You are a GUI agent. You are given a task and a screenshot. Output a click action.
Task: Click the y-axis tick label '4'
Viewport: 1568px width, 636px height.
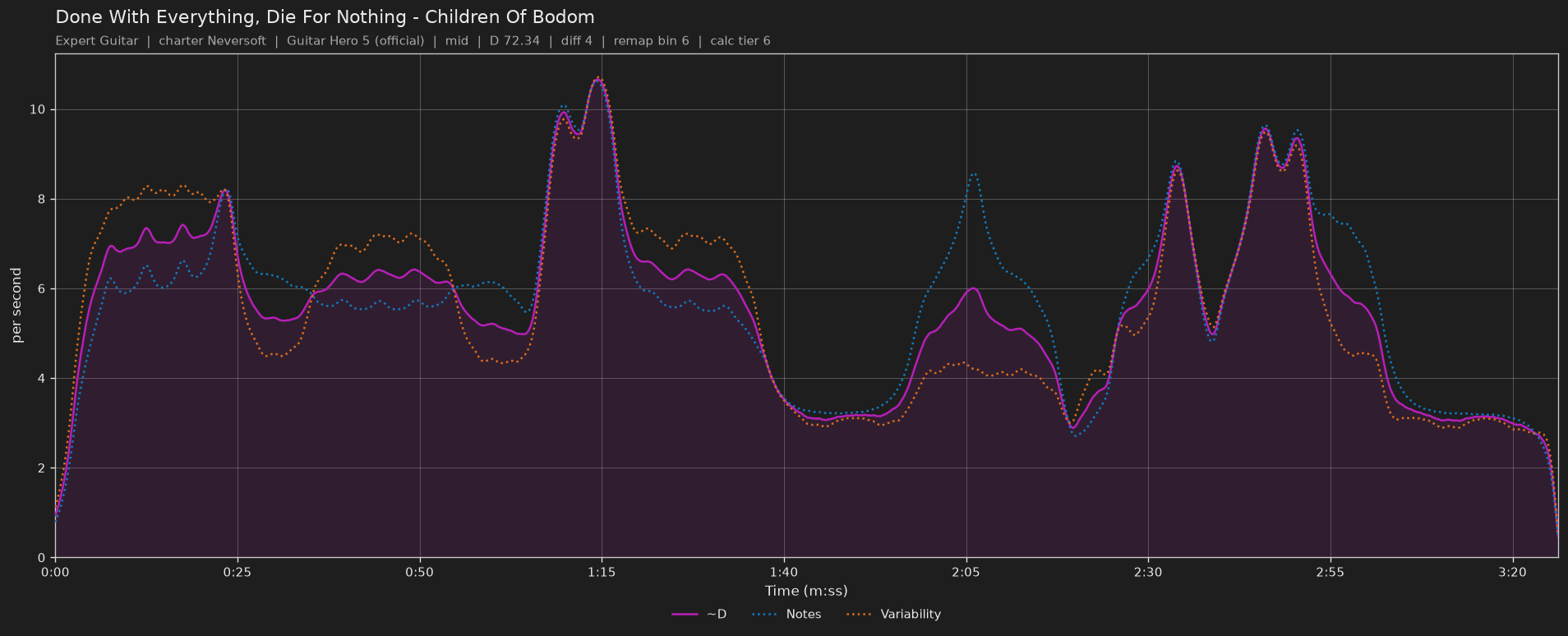coord(43,379)
